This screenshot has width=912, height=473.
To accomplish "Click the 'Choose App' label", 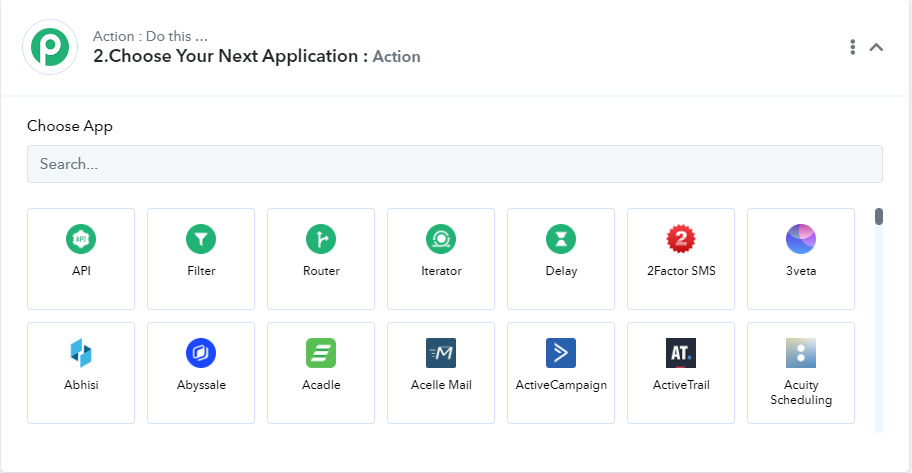I will (70, 126).
